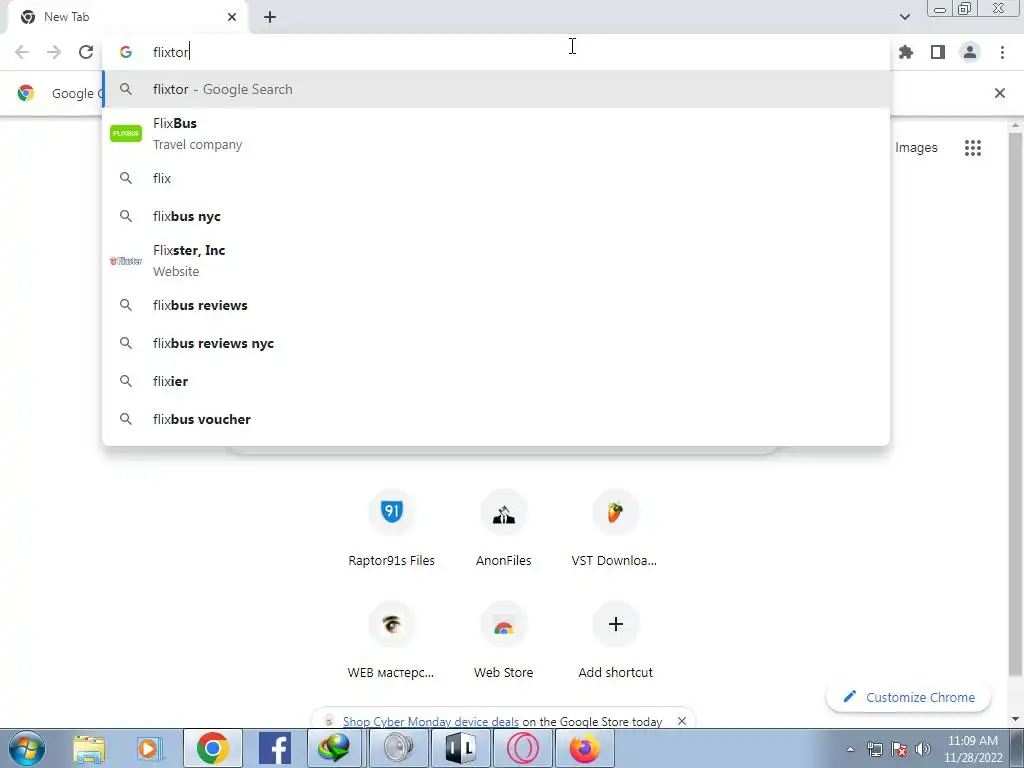1024x768 pixels.
Task: Open the speaker app on taskbar
Action: pos(398,748)
